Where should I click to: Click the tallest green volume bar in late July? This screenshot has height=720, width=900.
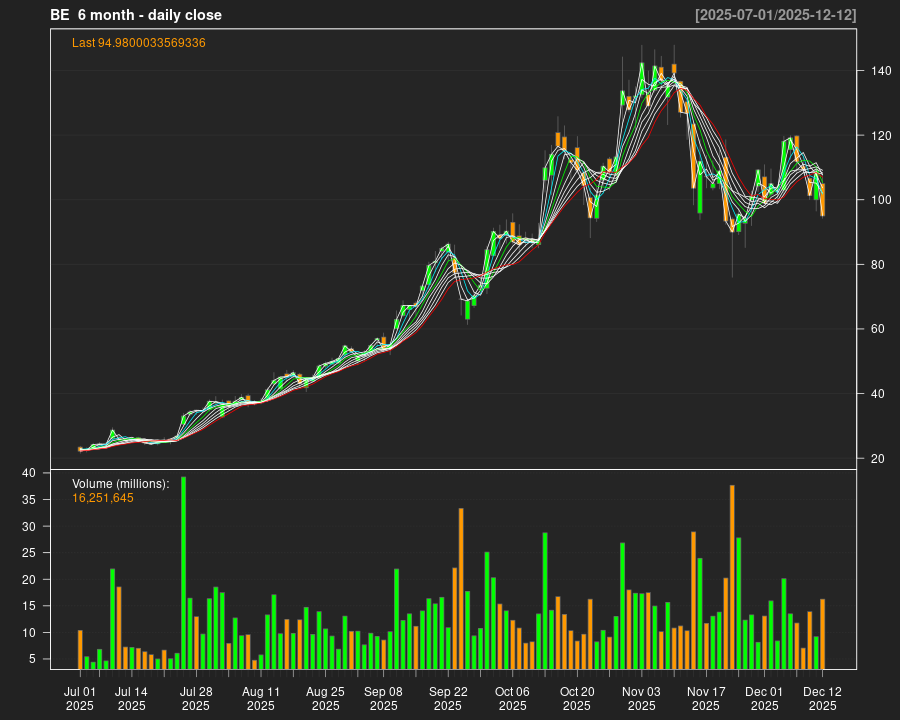click(183, 572)
